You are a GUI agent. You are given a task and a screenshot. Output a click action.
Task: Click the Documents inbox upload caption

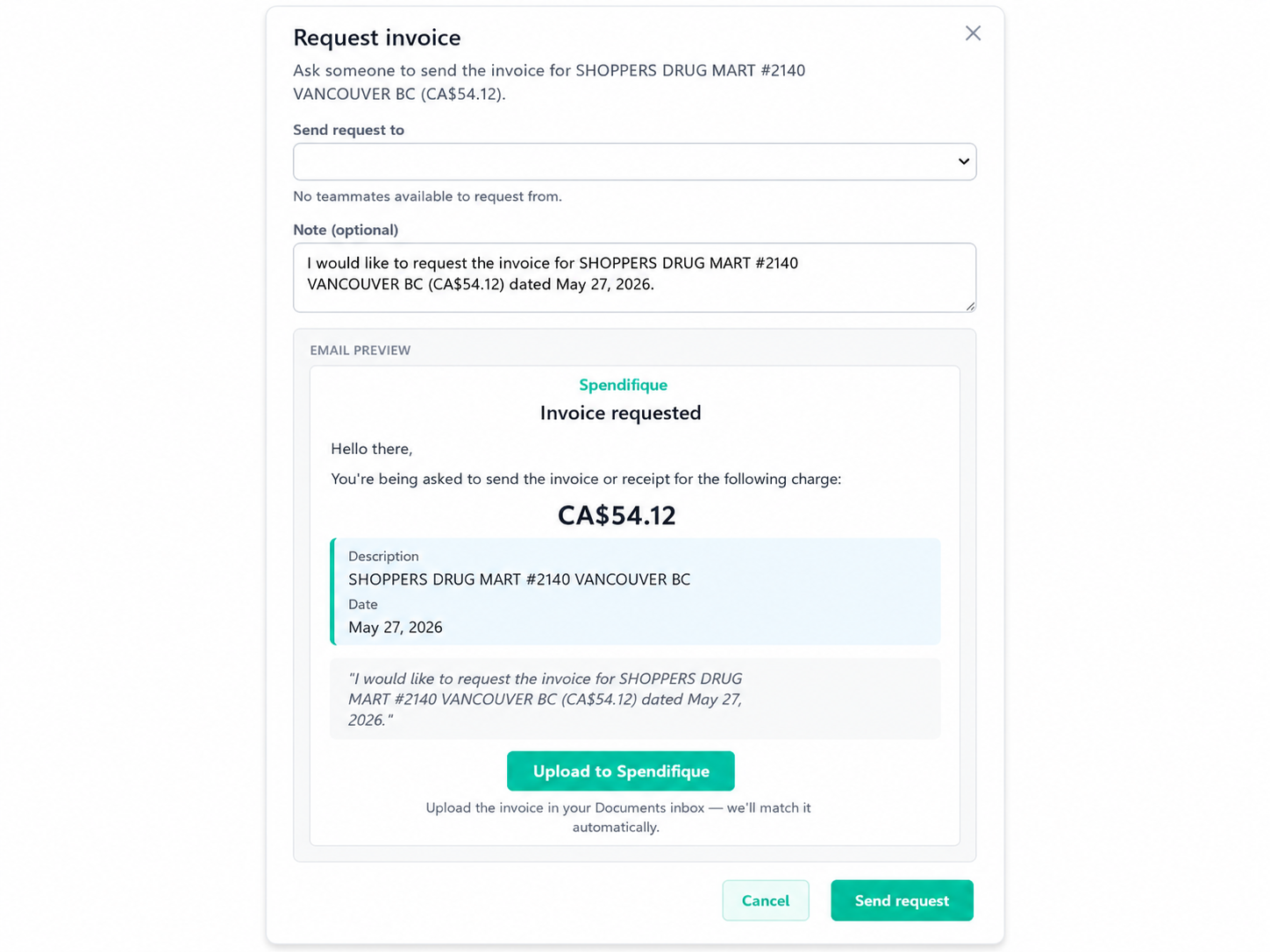pos(617,817)
